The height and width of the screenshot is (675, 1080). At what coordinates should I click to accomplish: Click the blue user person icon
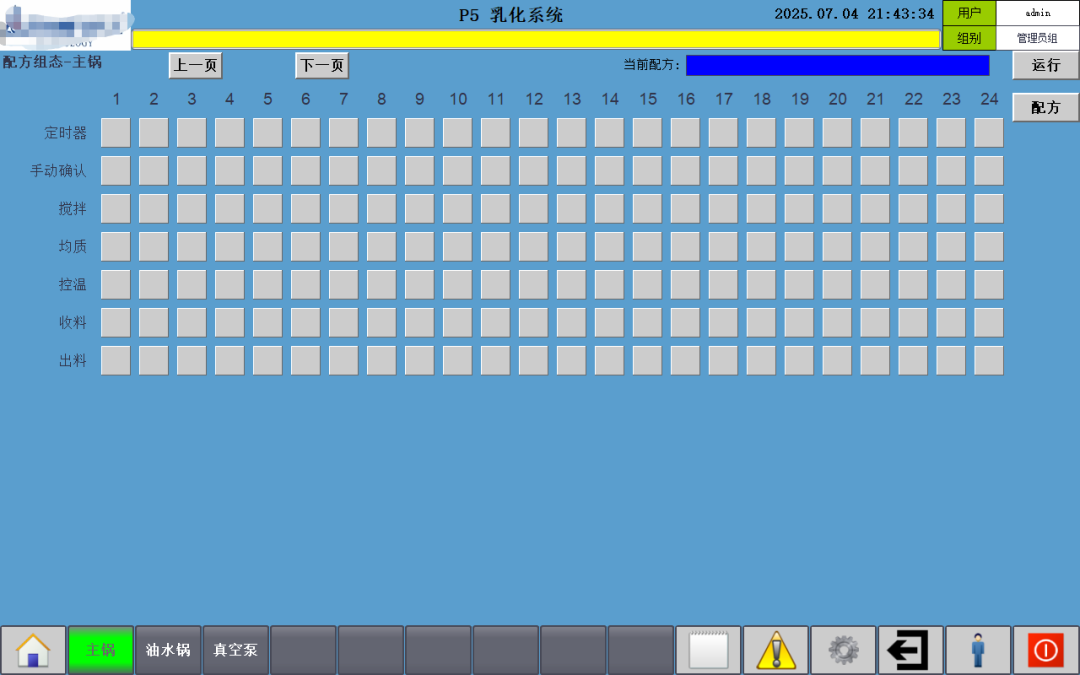tap(978, 650)
